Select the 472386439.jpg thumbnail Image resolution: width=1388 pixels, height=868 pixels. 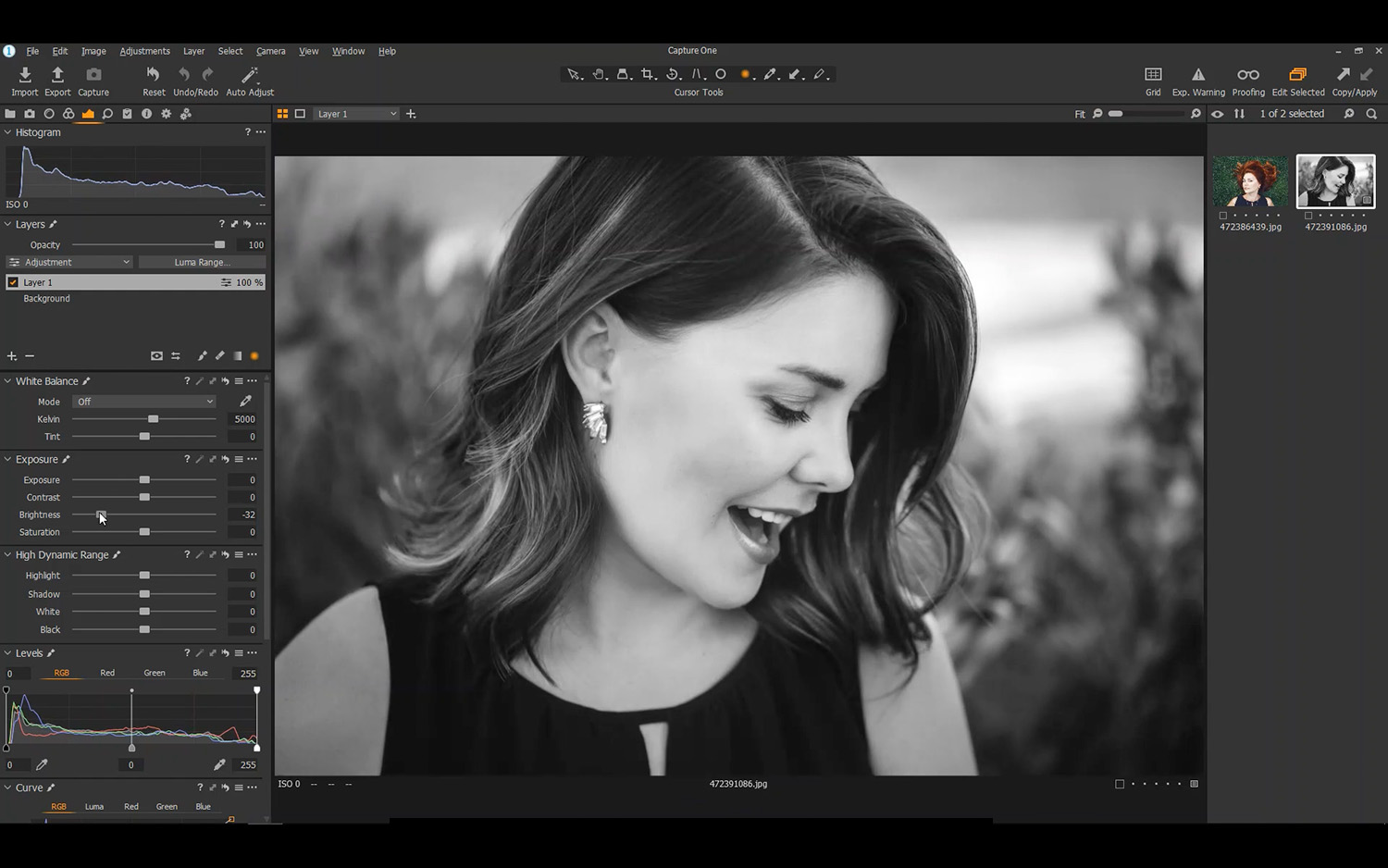(1250, 181)
